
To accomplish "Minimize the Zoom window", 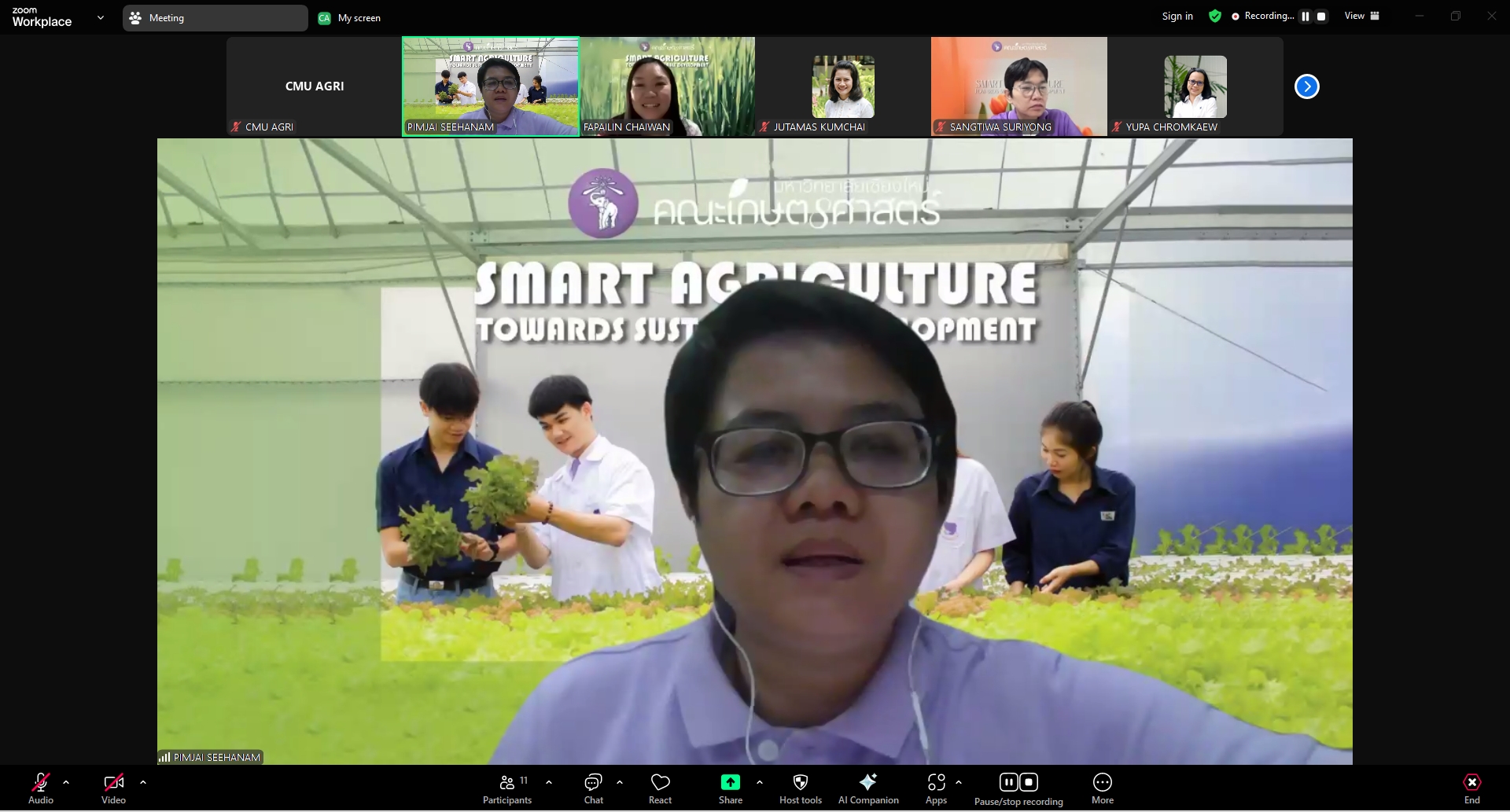I will pos(1420,16).
